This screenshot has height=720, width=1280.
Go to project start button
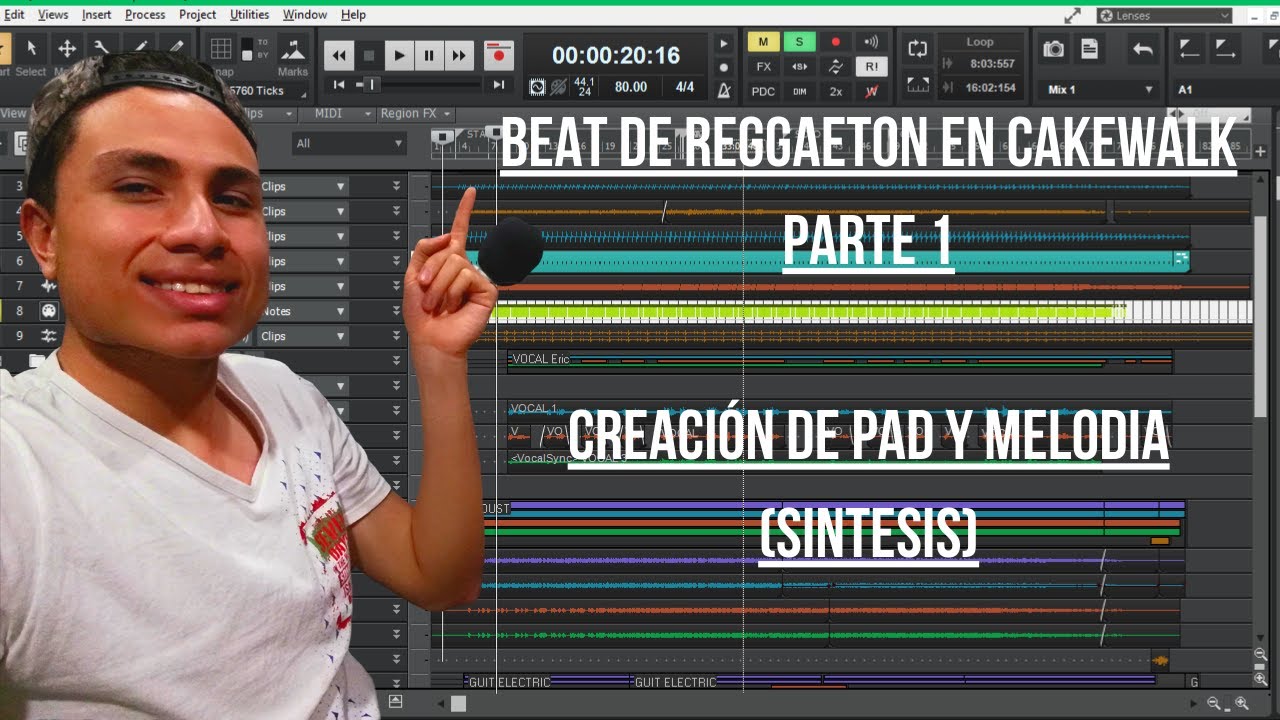pos(339,86)
